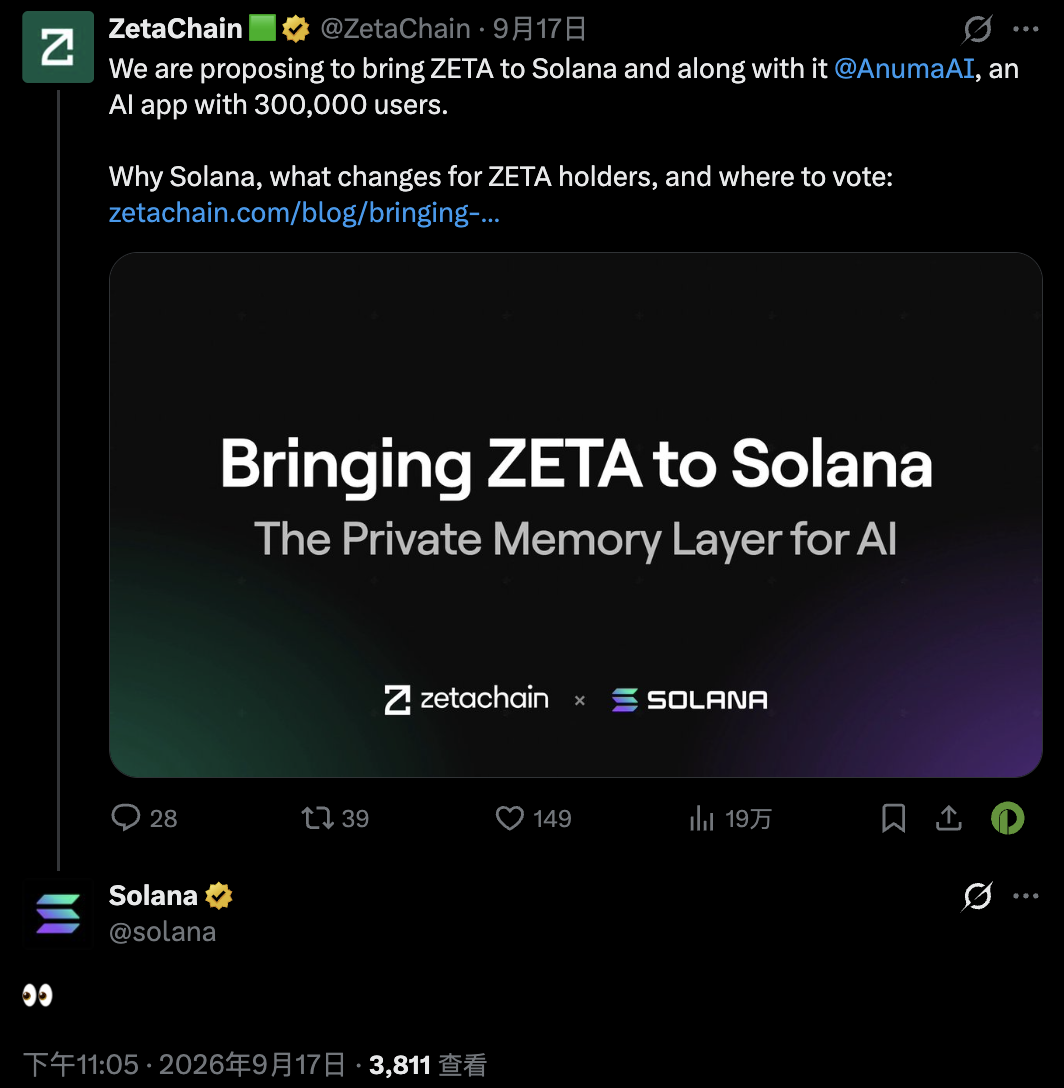The image size is (1064, 1088).
Task: Click the @solana handle
Action: (162, 932)
